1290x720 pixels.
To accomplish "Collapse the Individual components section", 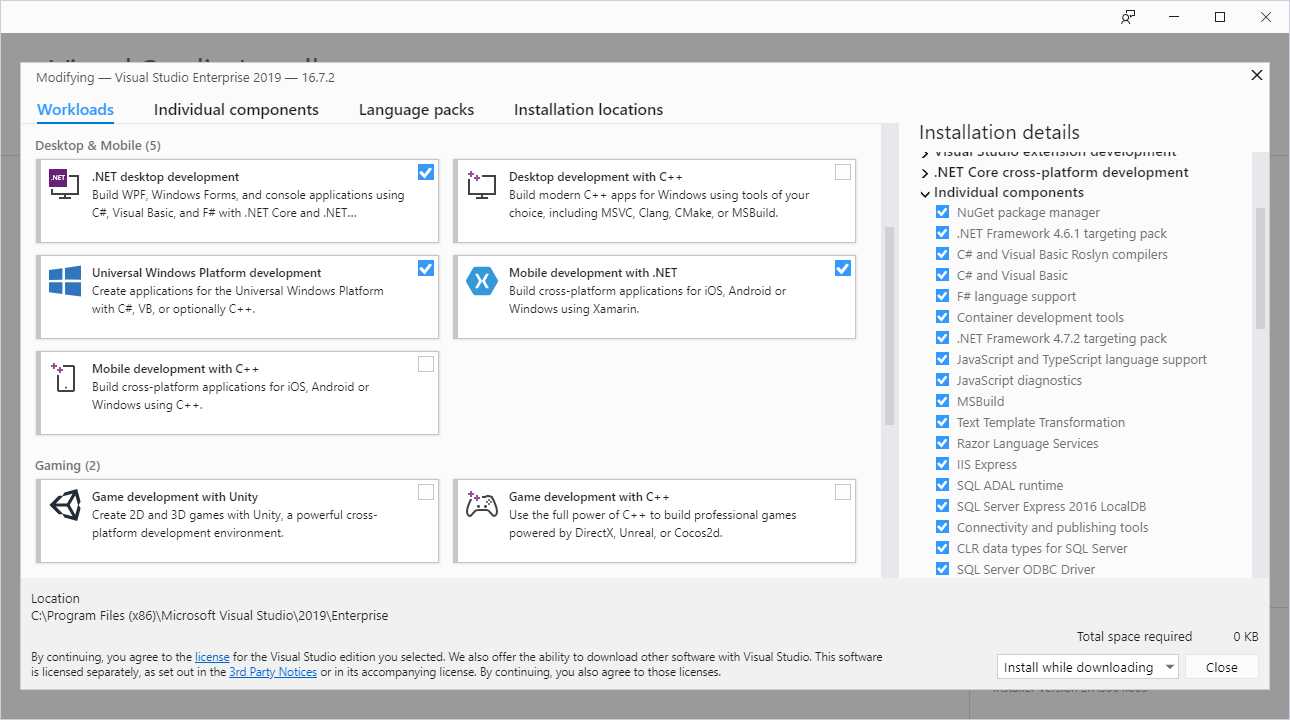I will (x=923, y=192).
